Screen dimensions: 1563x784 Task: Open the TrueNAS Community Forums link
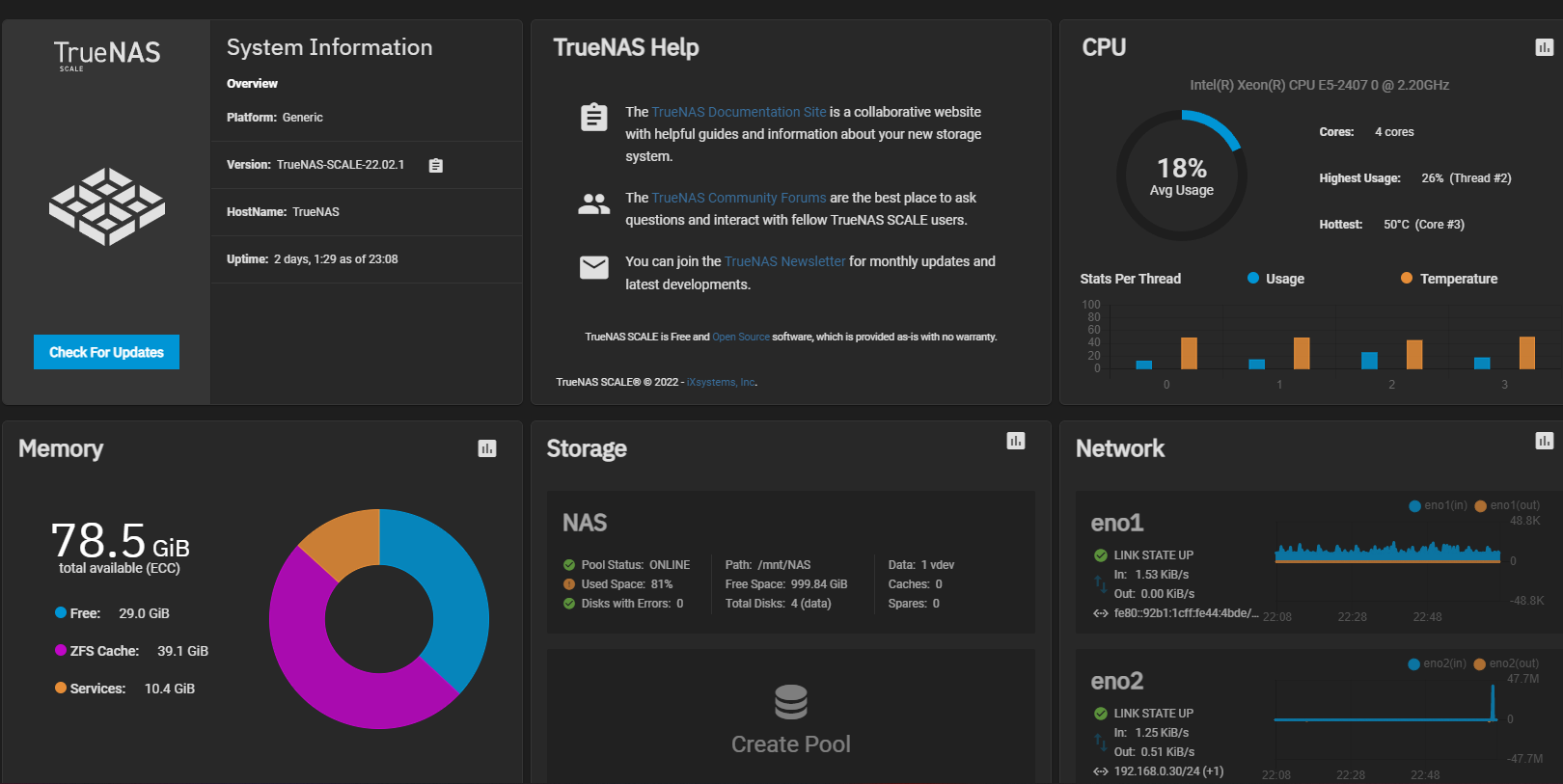tap(739, 198)
